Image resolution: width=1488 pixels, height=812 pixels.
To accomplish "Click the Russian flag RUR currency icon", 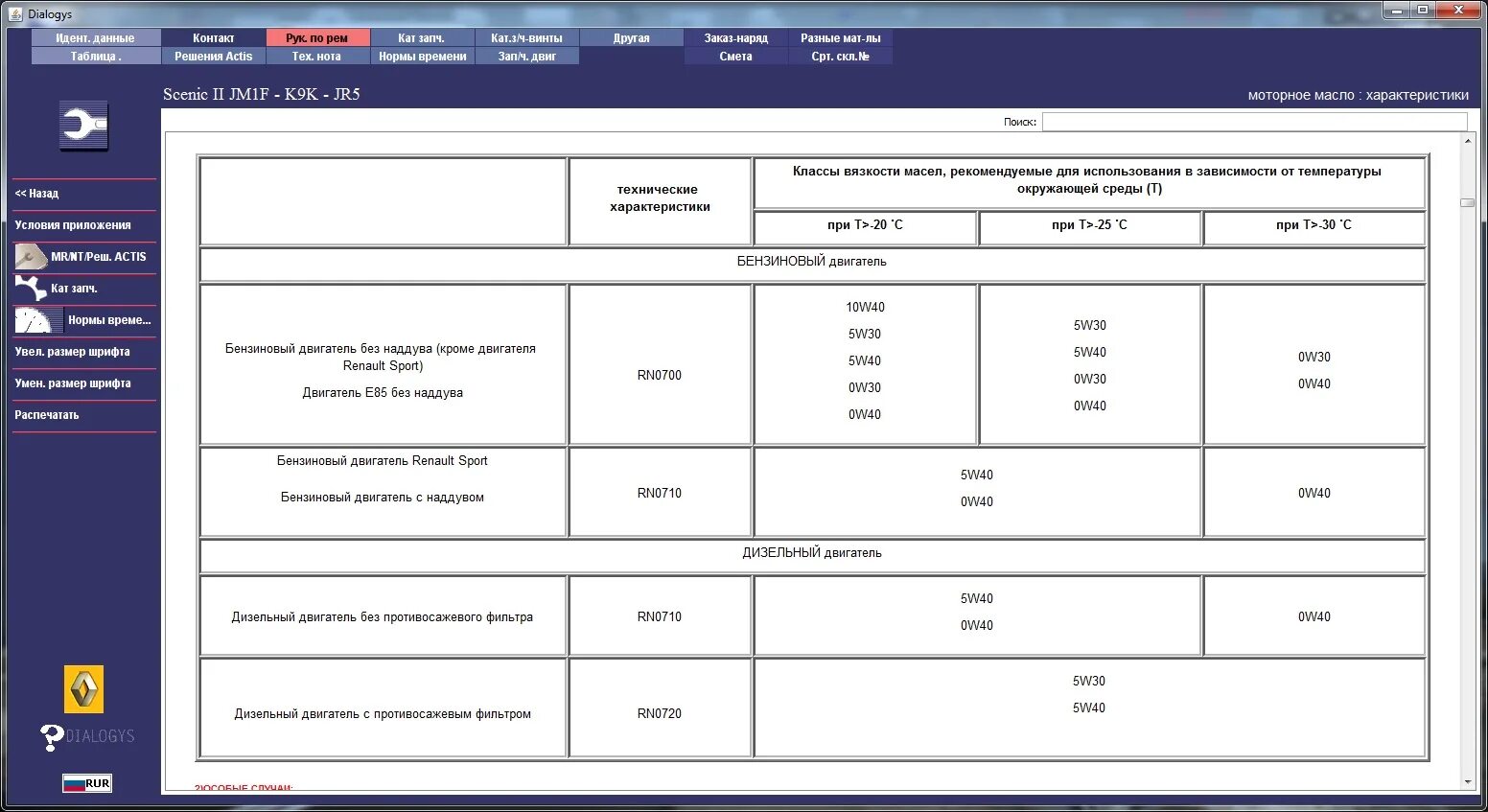I will pos(87,783).
